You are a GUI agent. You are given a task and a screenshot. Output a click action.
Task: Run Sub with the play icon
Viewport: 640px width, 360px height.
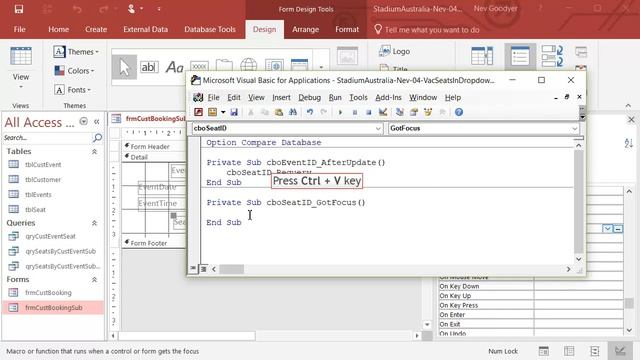point(340,112)
